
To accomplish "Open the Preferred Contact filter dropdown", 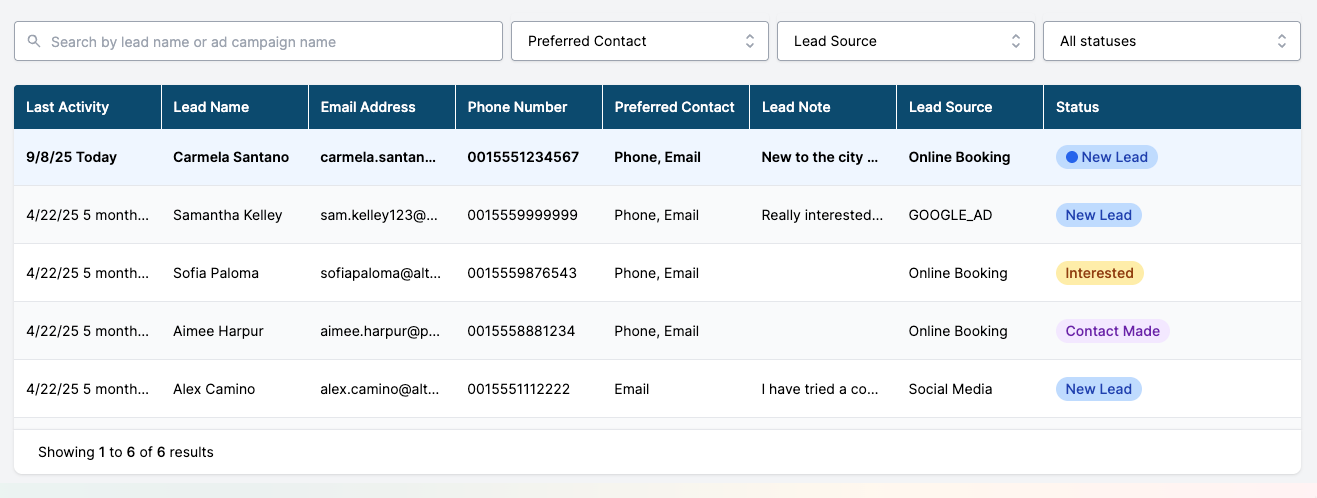I will (x=640, y=41).
